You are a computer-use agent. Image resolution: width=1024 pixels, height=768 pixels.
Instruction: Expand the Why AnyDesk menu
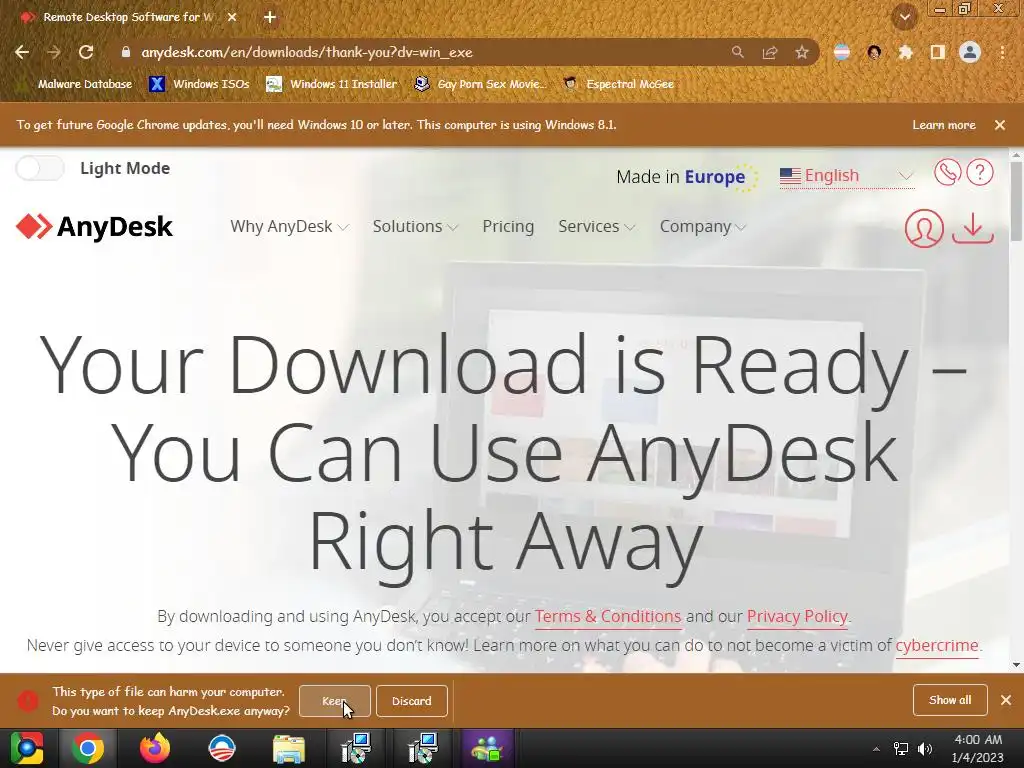(x=289, y=227)
